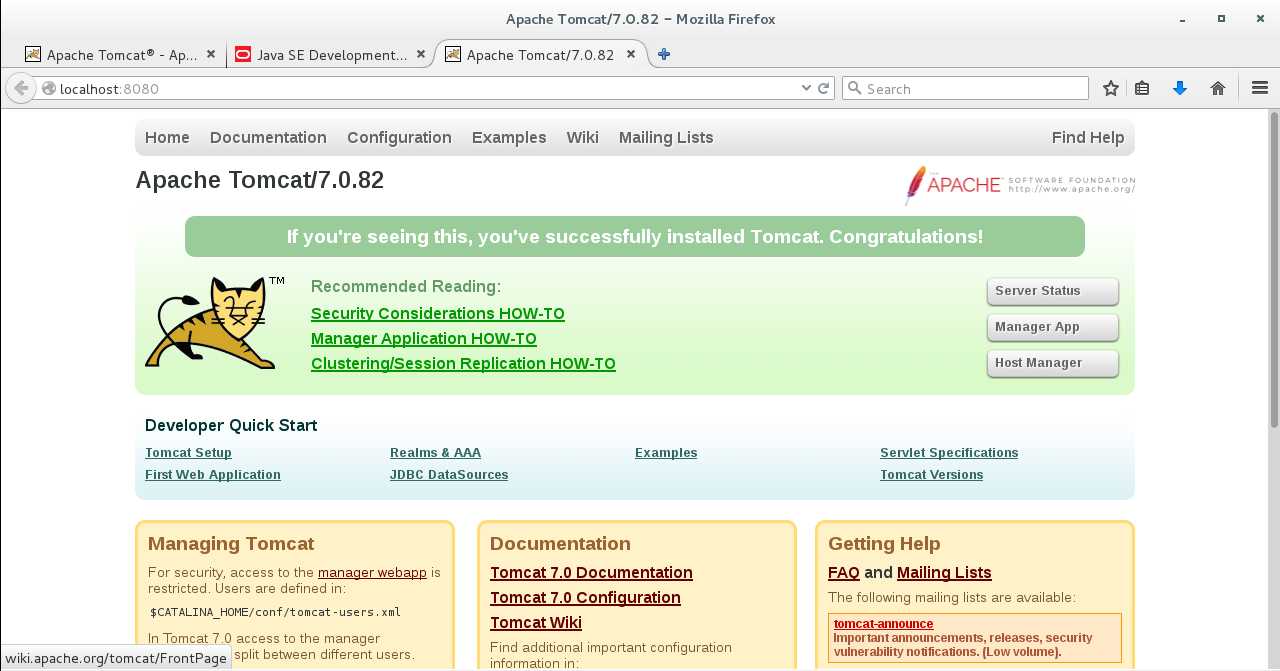The image size is (1280, 671).
Task: Show bookmarks list icon
Action: 1142,88
